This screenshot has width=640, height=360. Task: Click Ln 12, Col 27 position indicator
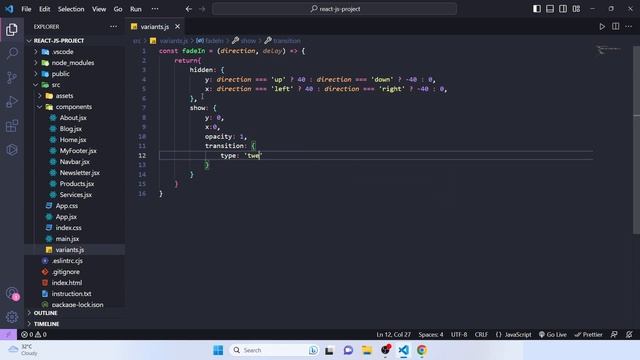click(393, 334)
